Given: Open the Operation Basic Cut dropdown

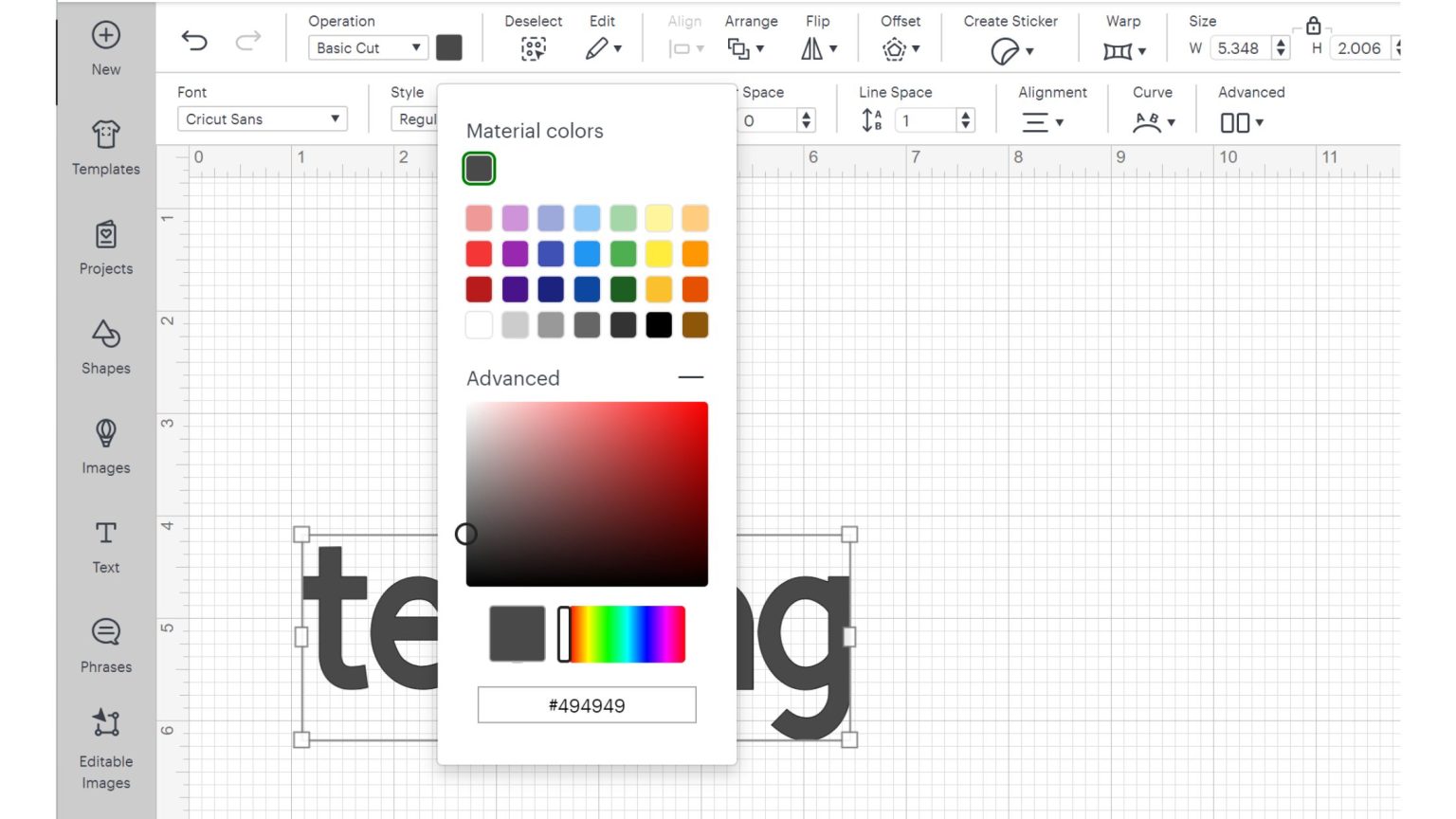Looking at the screenshot, I should (x=368, y=47).
